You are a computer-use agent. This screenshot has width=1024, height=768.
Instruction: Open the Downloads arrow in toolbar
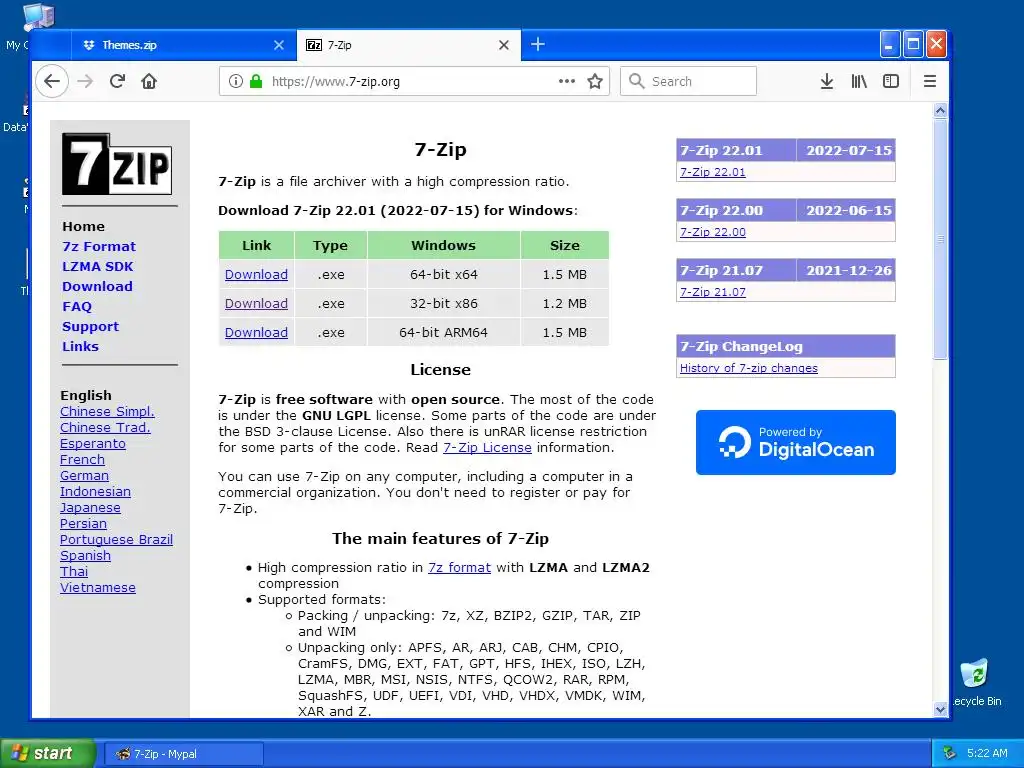827,81
